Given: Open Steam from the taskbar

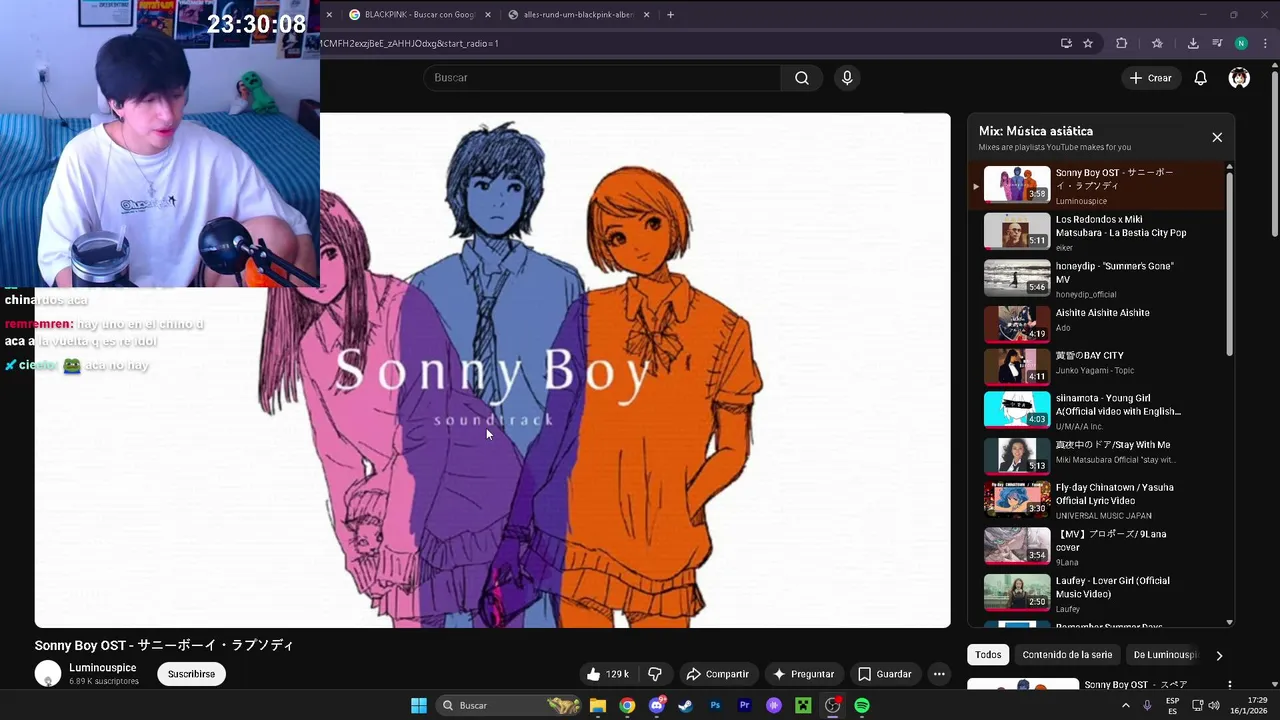Looking at the screenshot, I should pos(685,705).
